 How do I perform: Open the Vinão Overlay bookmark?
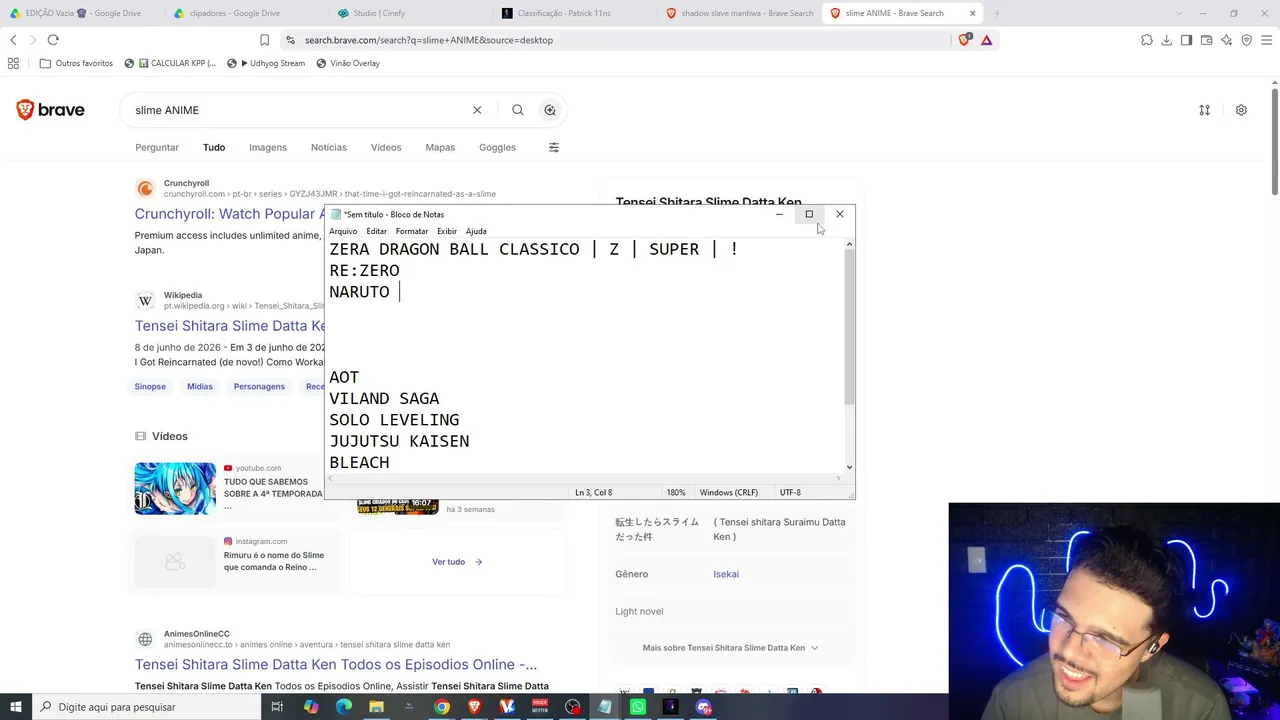tap(347, 63)
